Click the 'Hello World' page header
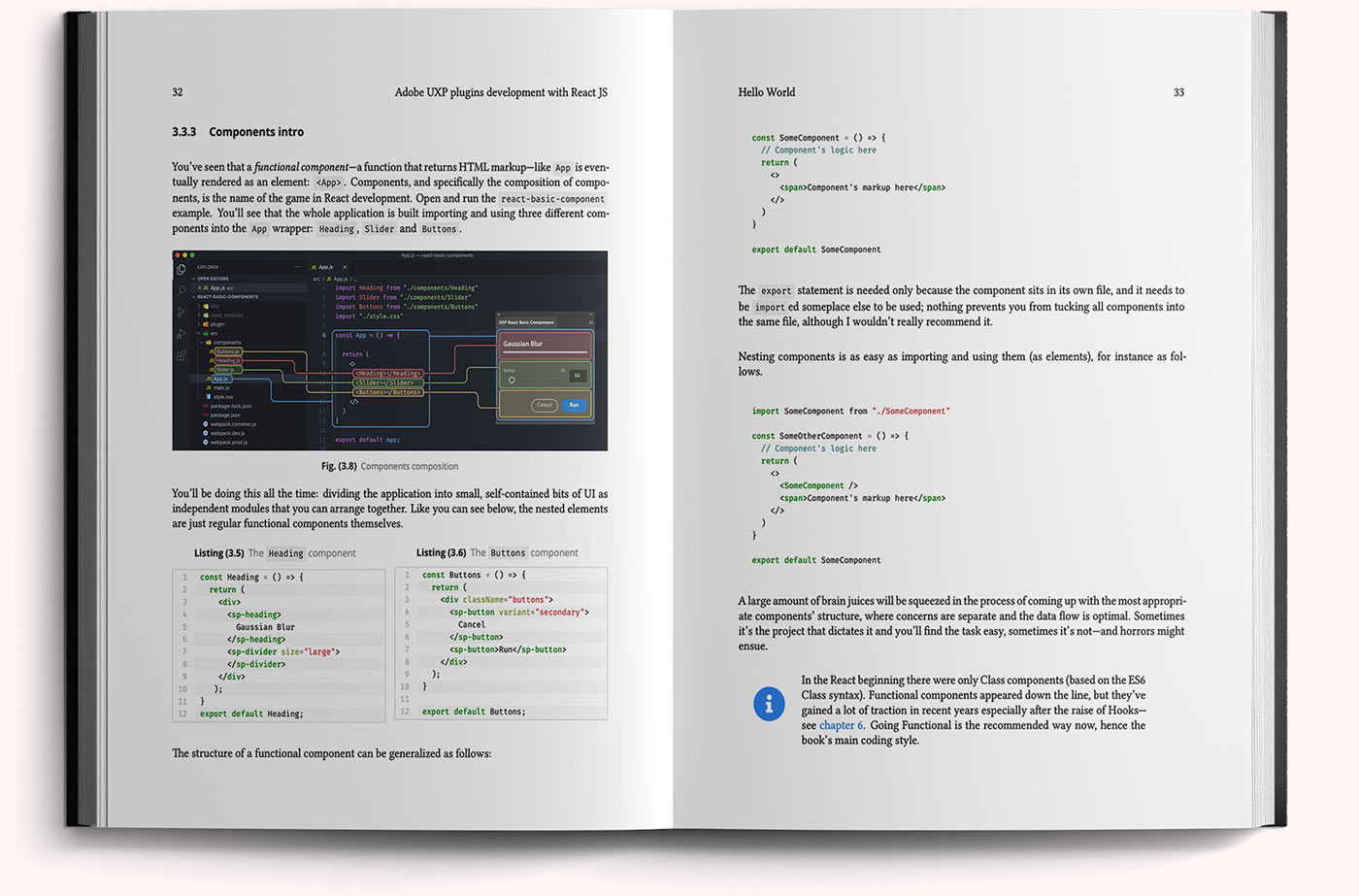This screenshot has height=896, width=1359. point(767,92)
